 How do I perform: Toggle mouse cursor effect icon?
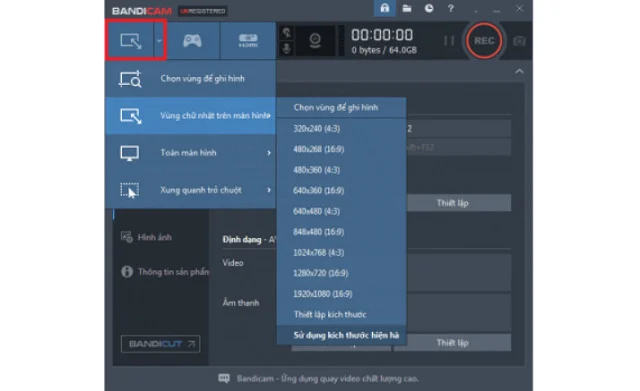pyautogui.click(x=287, y=32)
